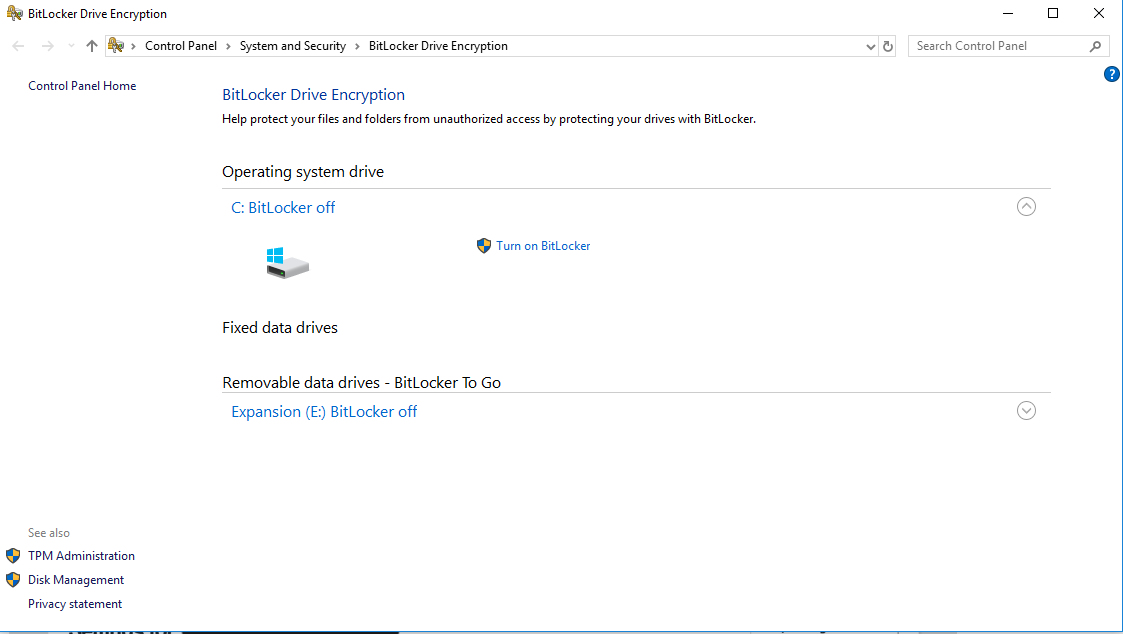Maximize the BitLocker Drive Encryption window
Viewport: 1123px width, 634px height.
tap(1053, 13)
